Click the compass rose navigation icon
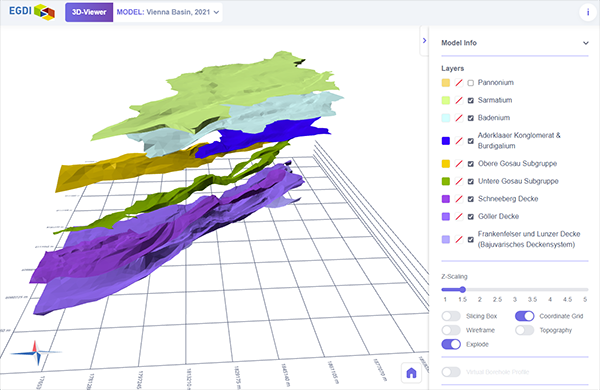The width and height of the screenshot is (600, 390). pyautogui.click(x=36, y=352)
